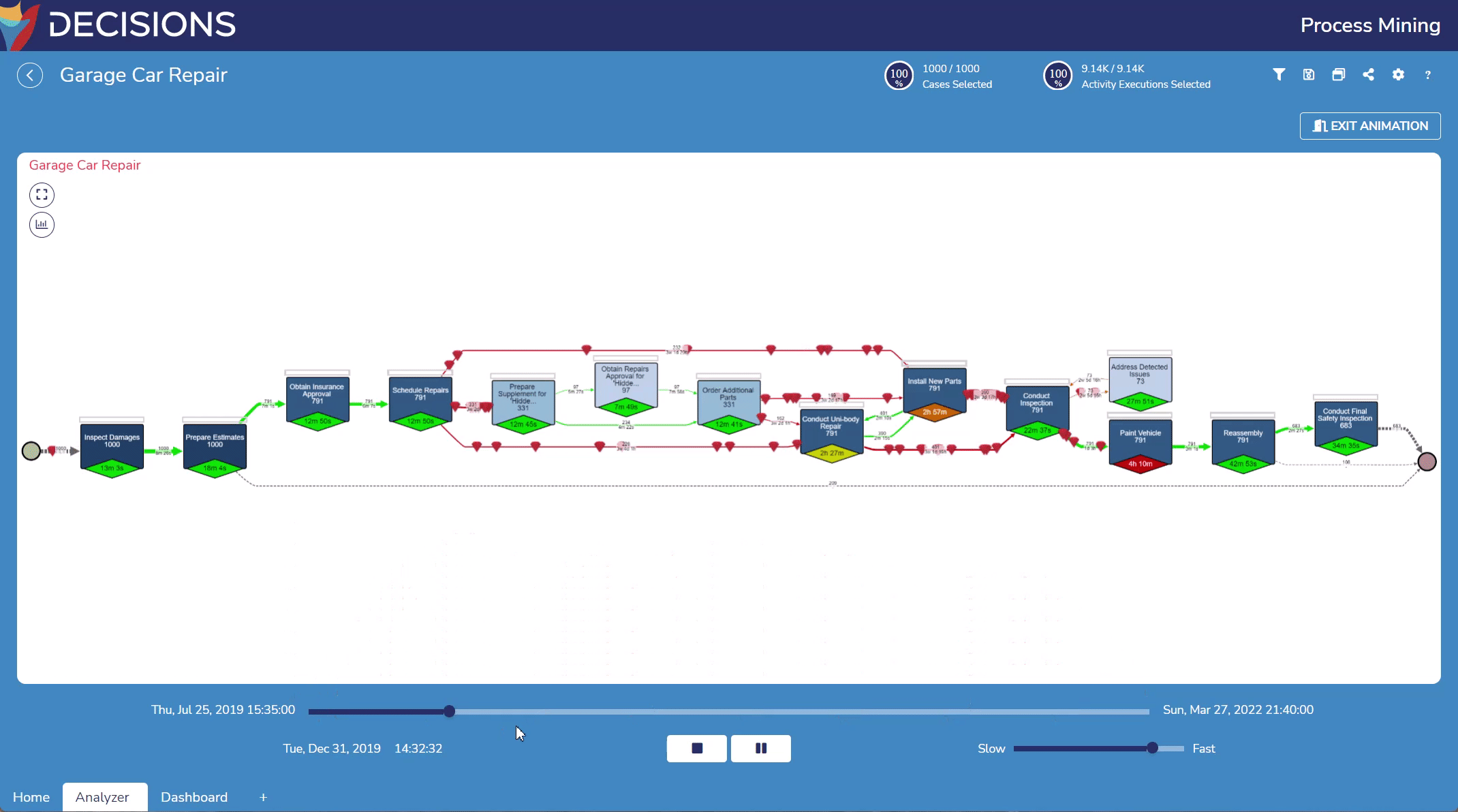The image size is (1458, 812).
Task: Click the settings gear icon
Action: [1399, 75]
